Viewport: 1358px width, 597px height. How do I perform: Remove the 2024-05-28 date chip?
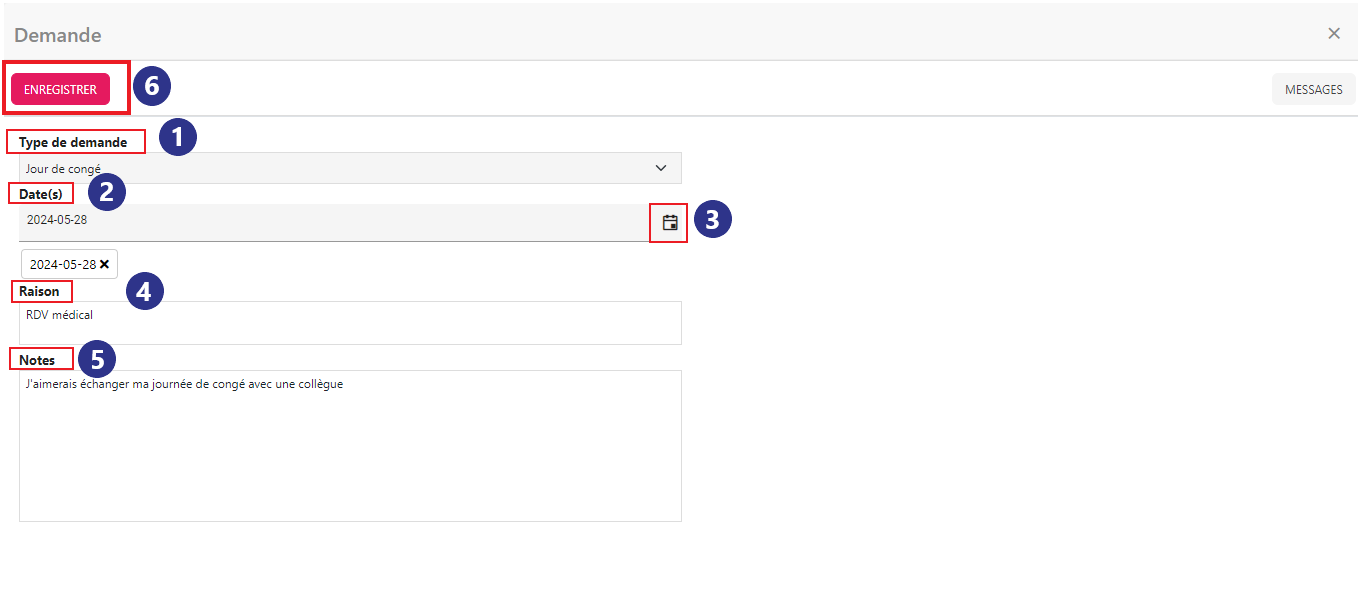104,264
